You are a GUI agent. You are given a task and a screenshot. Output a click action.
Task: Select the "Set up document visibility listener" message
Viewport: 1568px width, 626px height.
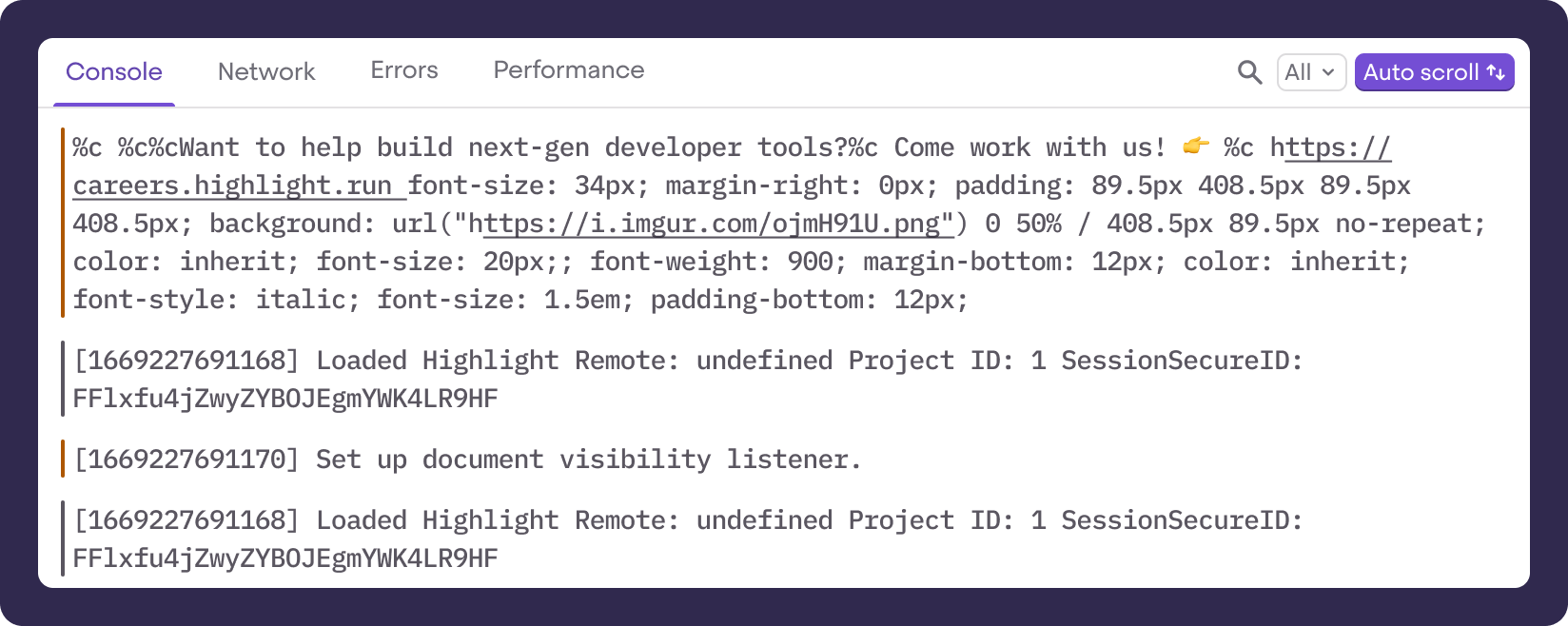click(x=588, y=460)
